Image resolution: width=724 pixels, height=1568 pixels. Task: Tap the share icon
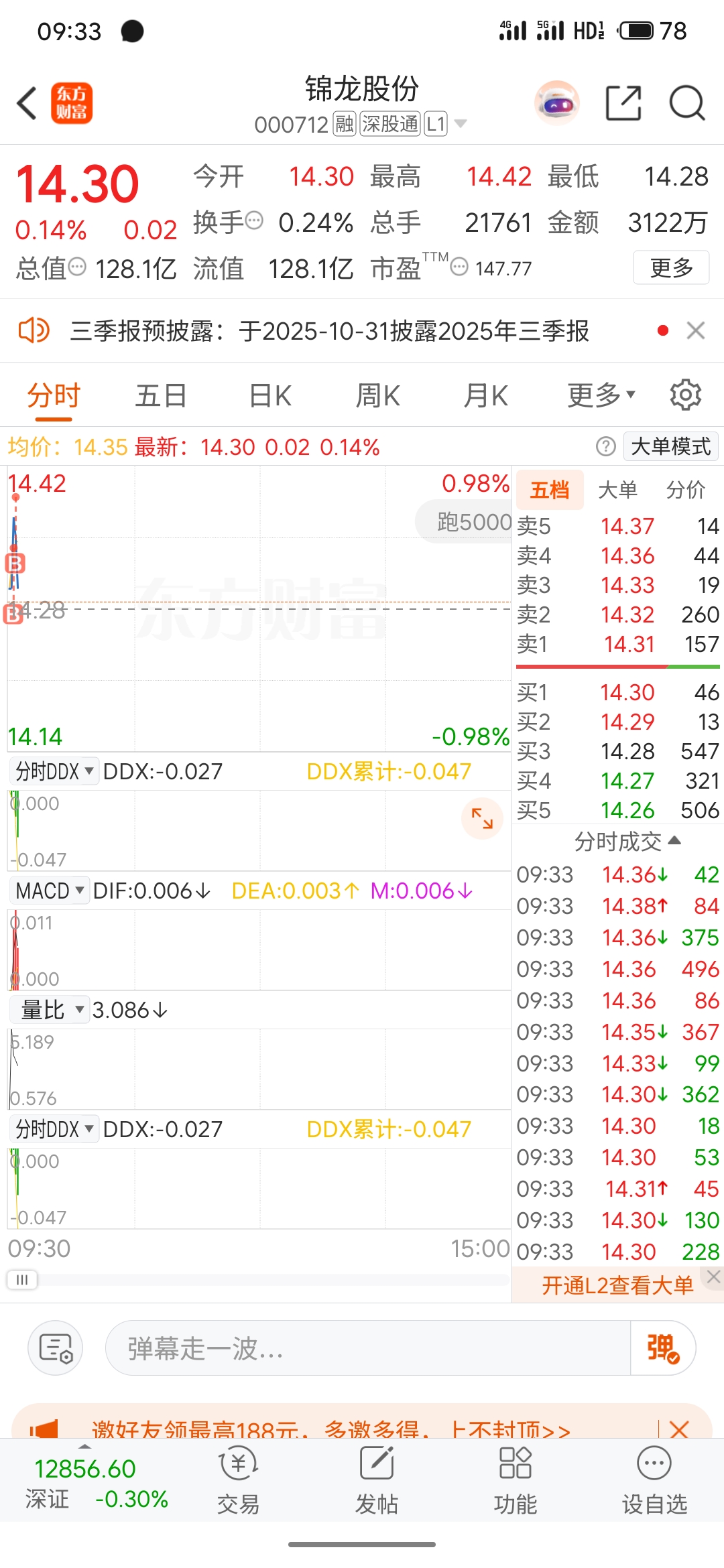point(623,103)
